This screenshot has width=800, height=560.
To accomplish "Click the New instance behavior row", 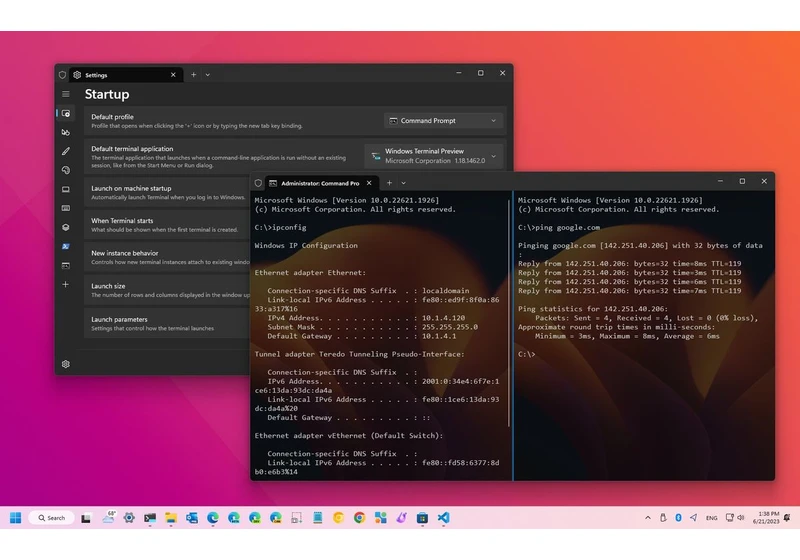I will click(x=167, y=257).
